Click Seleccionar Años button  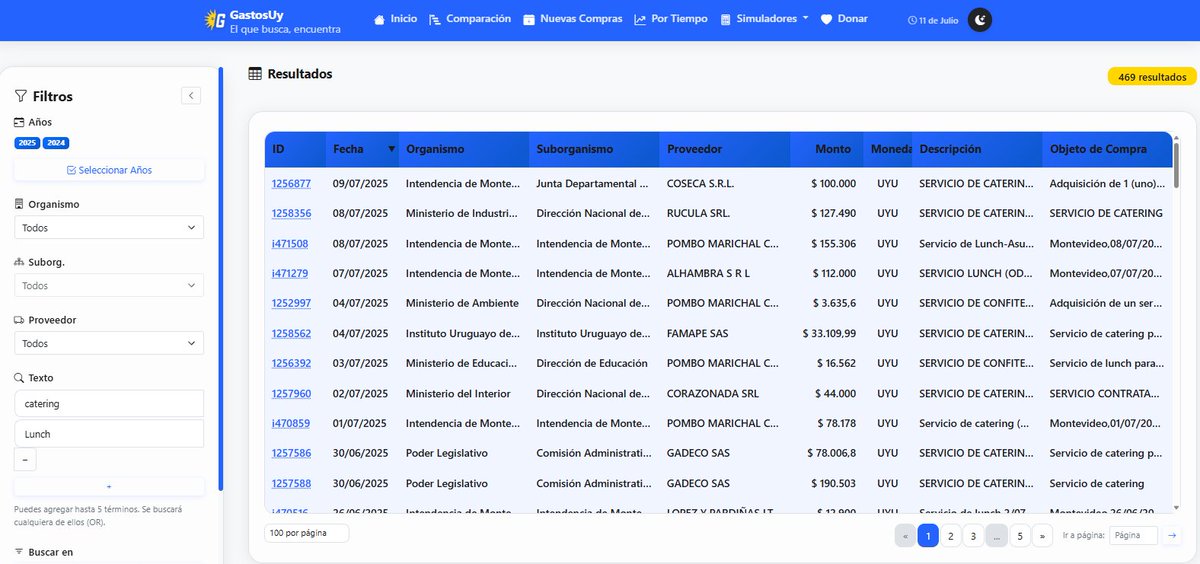[109, 170]
